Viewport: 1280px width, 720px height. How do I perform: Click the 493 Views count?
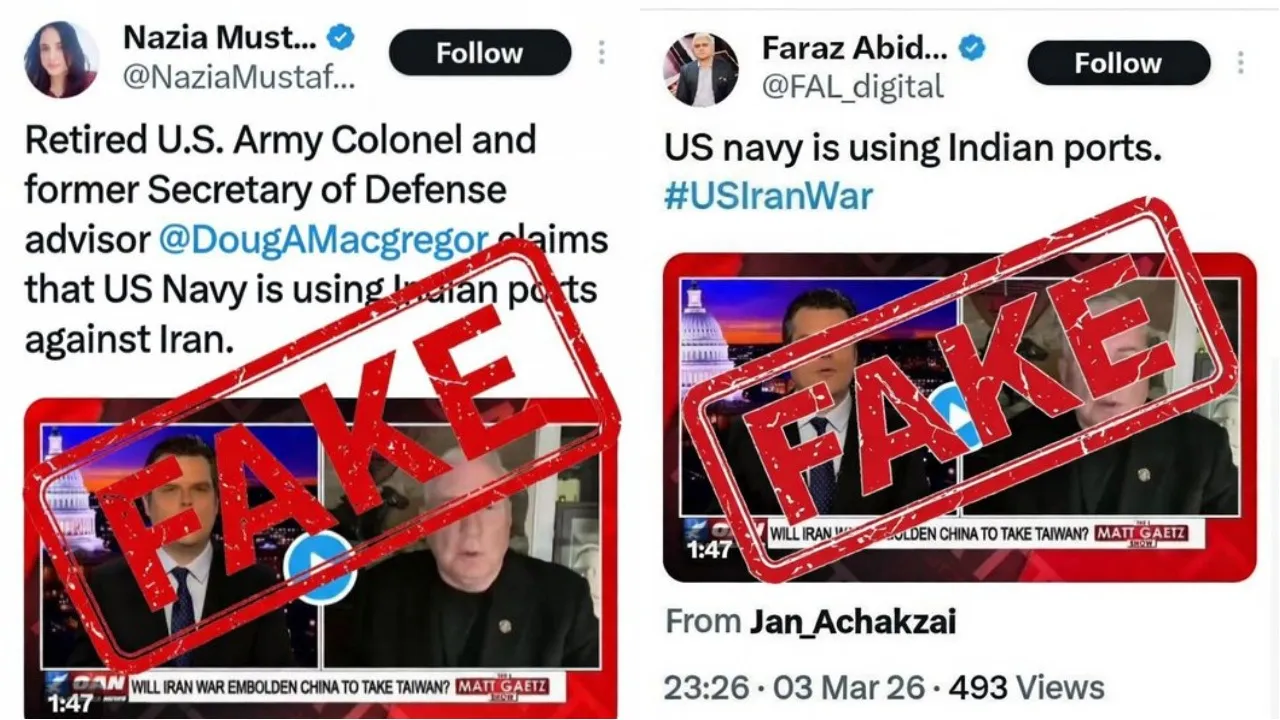click(1027, 687)
